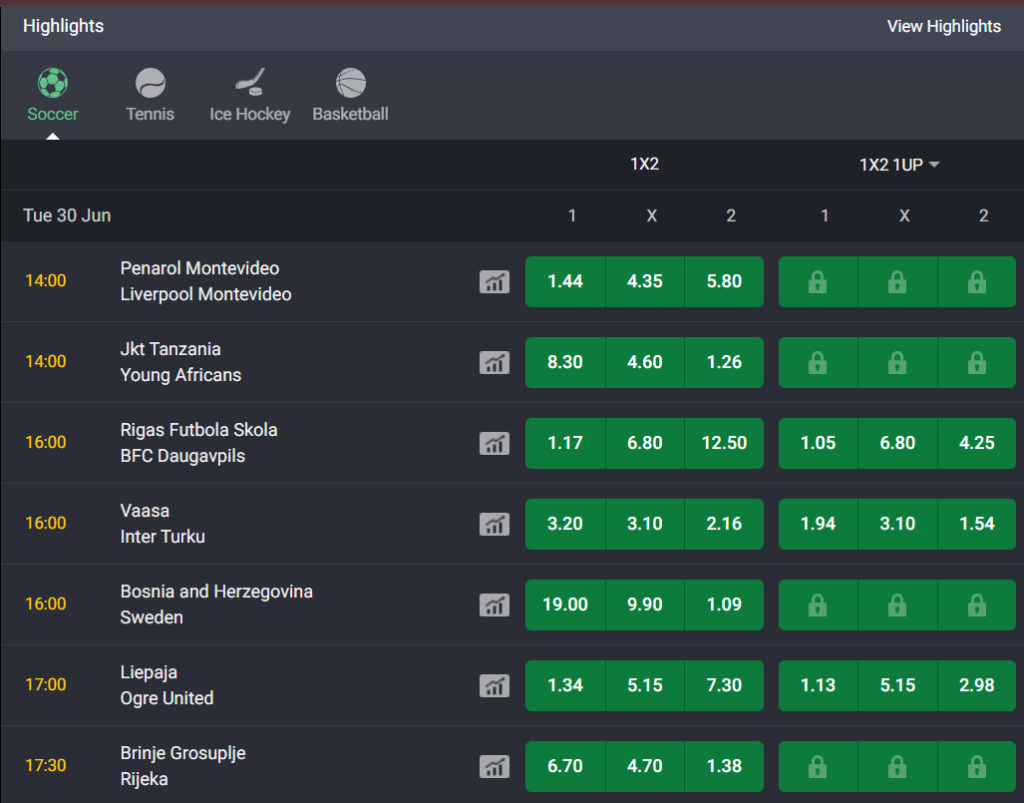Bet on Jkt Tanzania at 8.30
The height and width of the screenshot is (803, 1024).
tap(566, 363)
